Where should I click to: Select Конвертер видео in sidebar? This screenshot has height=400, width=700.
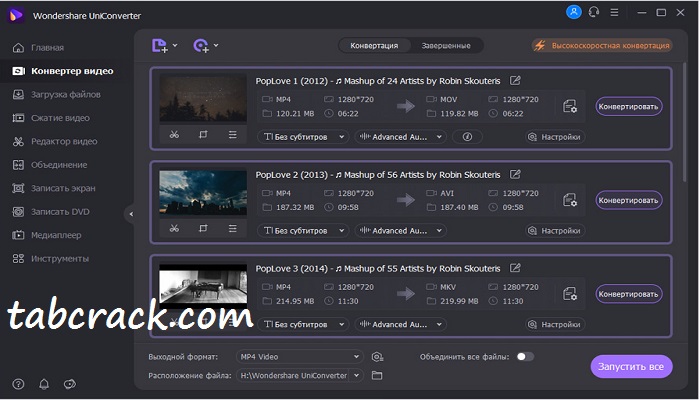[63, 71]
